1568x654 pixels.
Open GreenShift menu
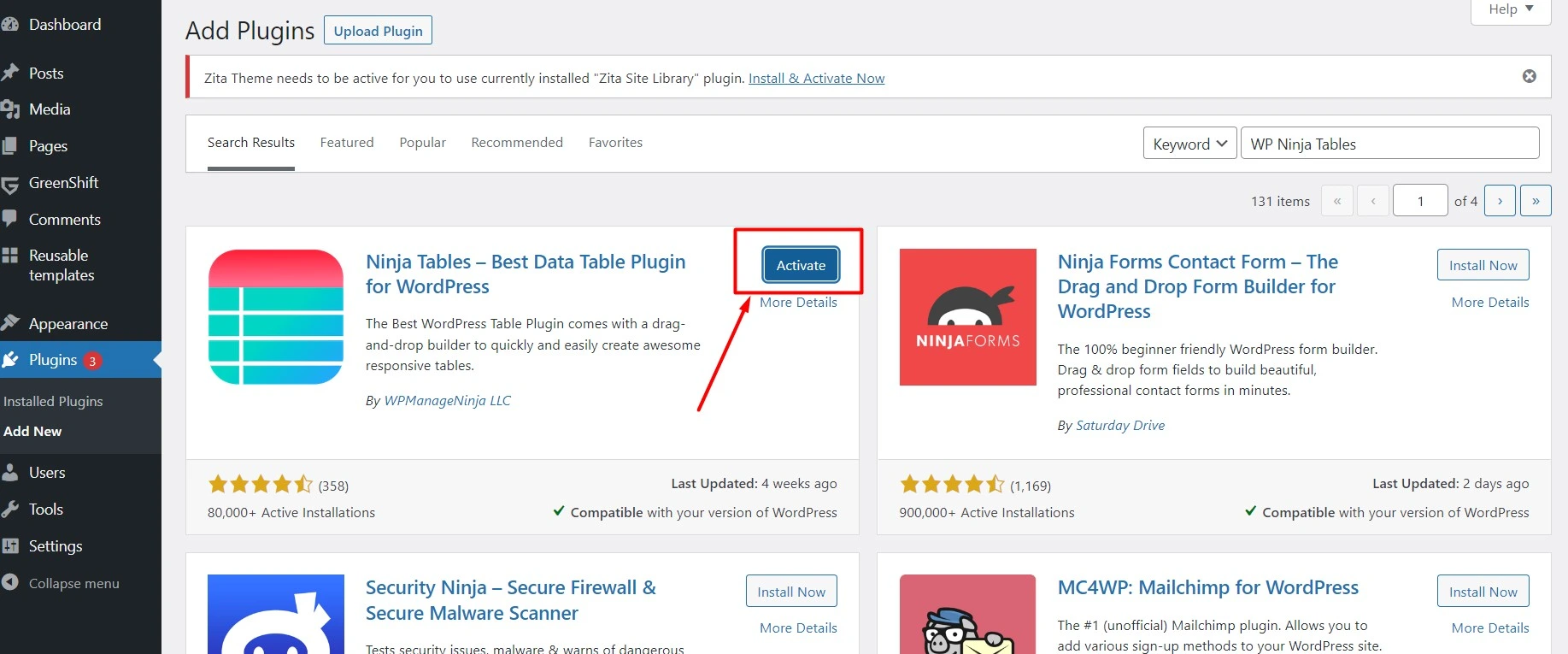(63, 183)
